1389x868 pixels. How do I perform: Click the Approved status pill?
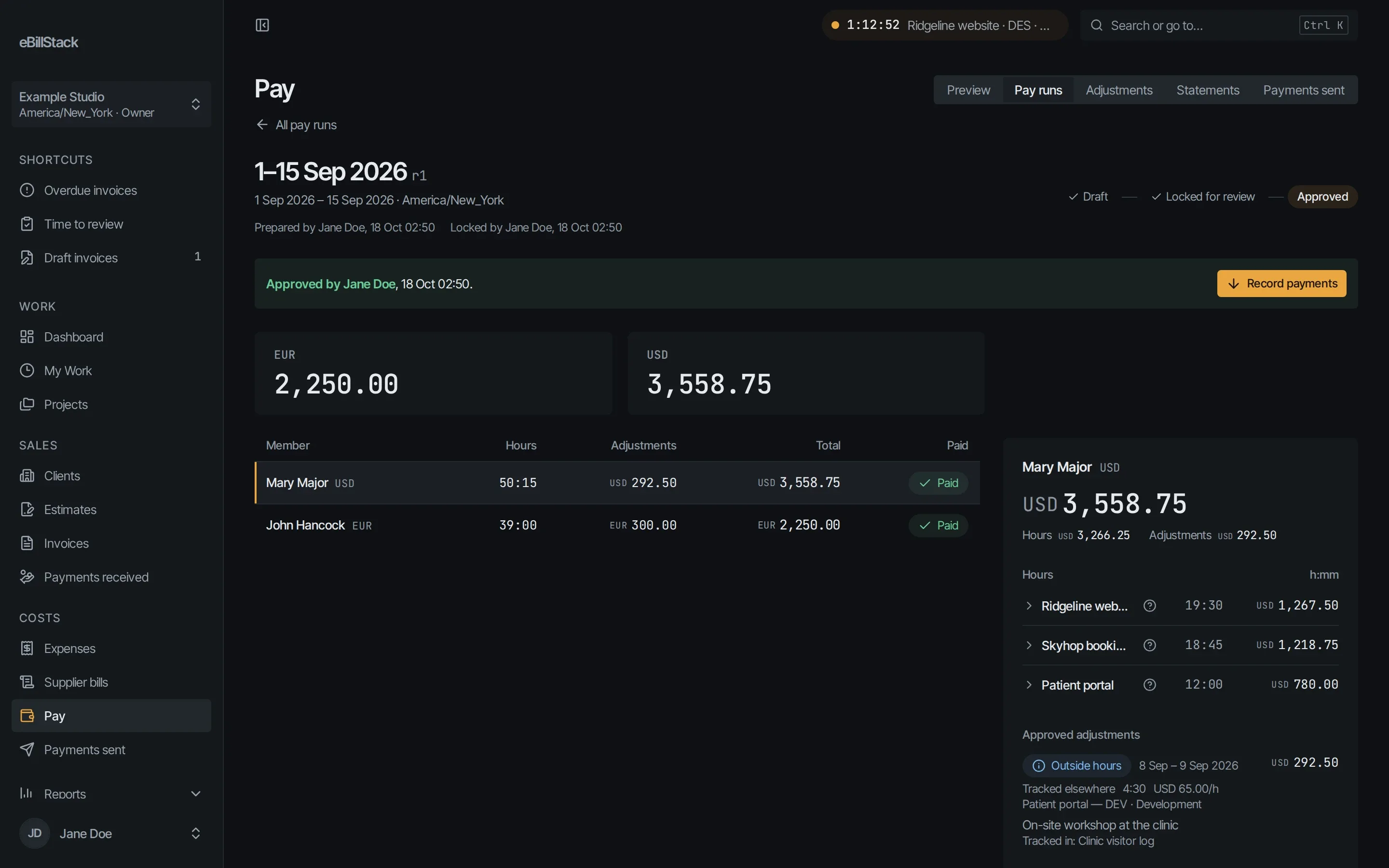[x=1322, y=197]
